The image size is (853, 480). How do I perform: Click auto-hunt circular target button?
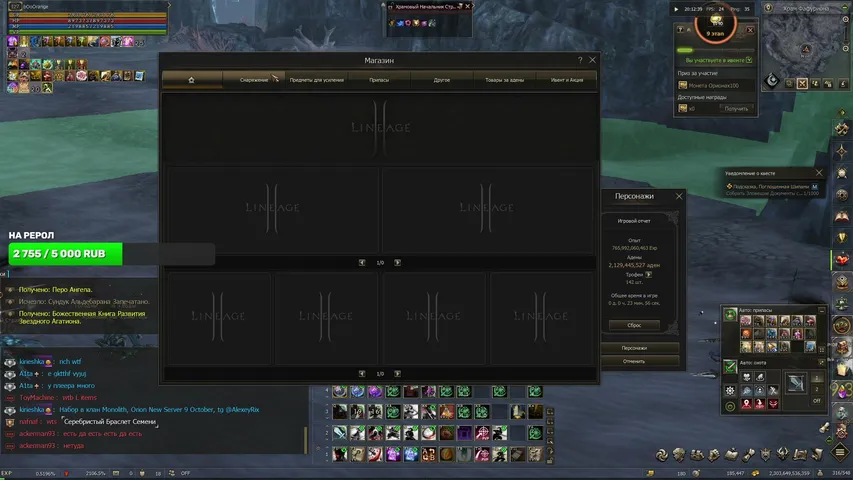[730, 406]
